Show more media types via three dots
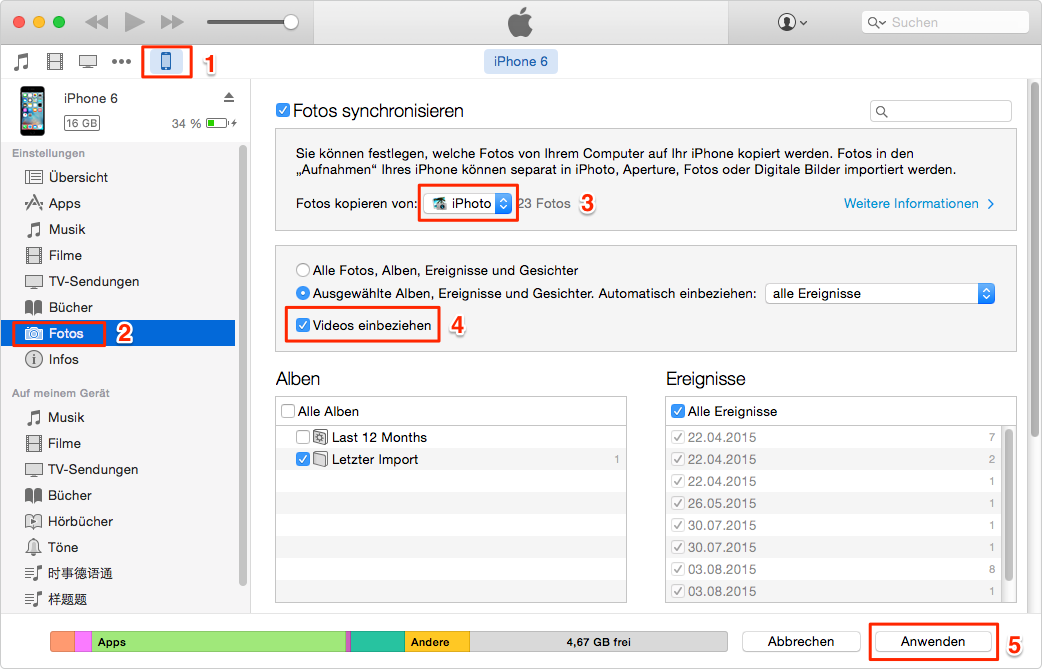 (121, 62)
